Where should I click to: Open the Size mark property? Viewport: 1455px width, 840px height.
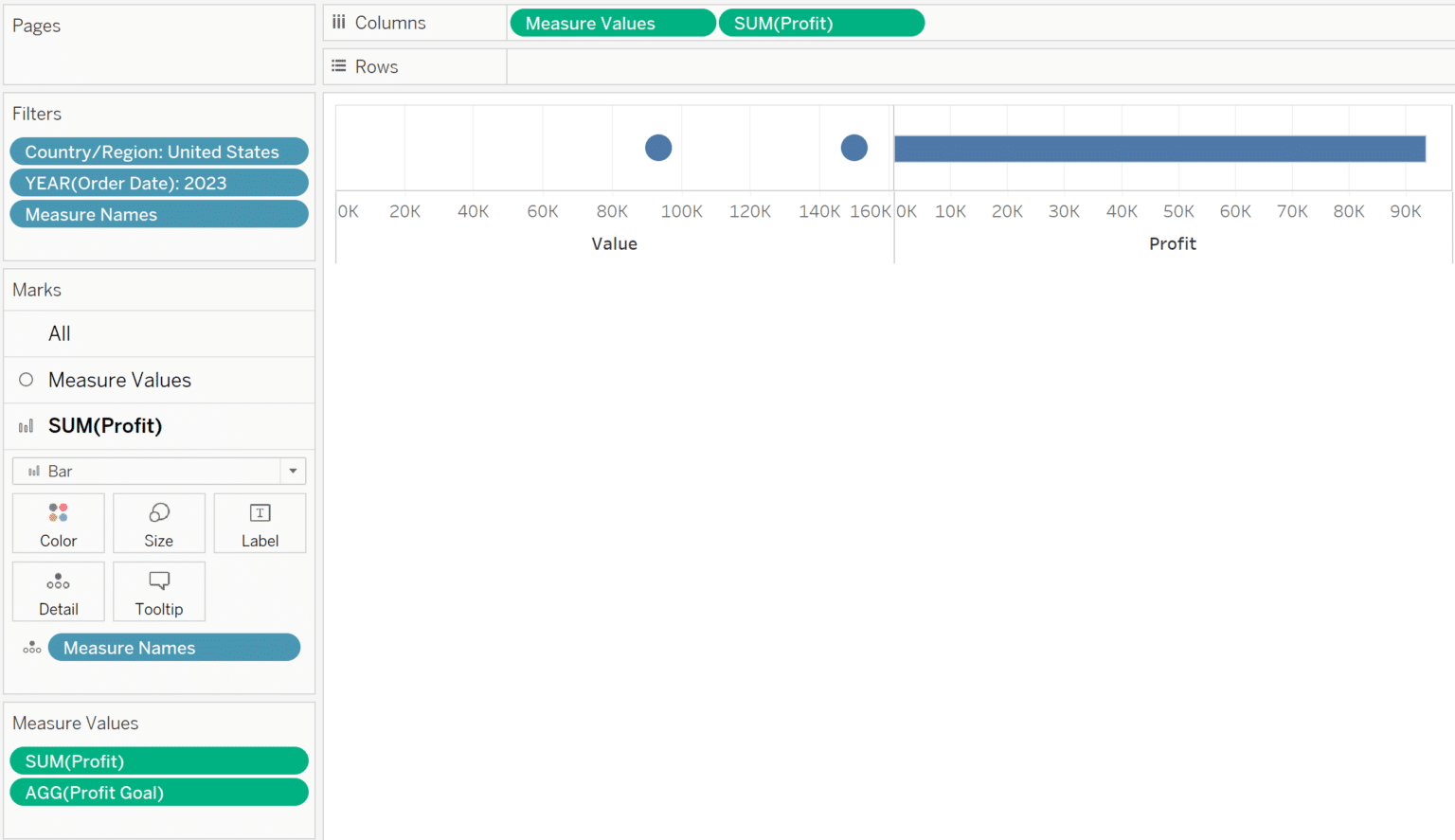point(158,523)
